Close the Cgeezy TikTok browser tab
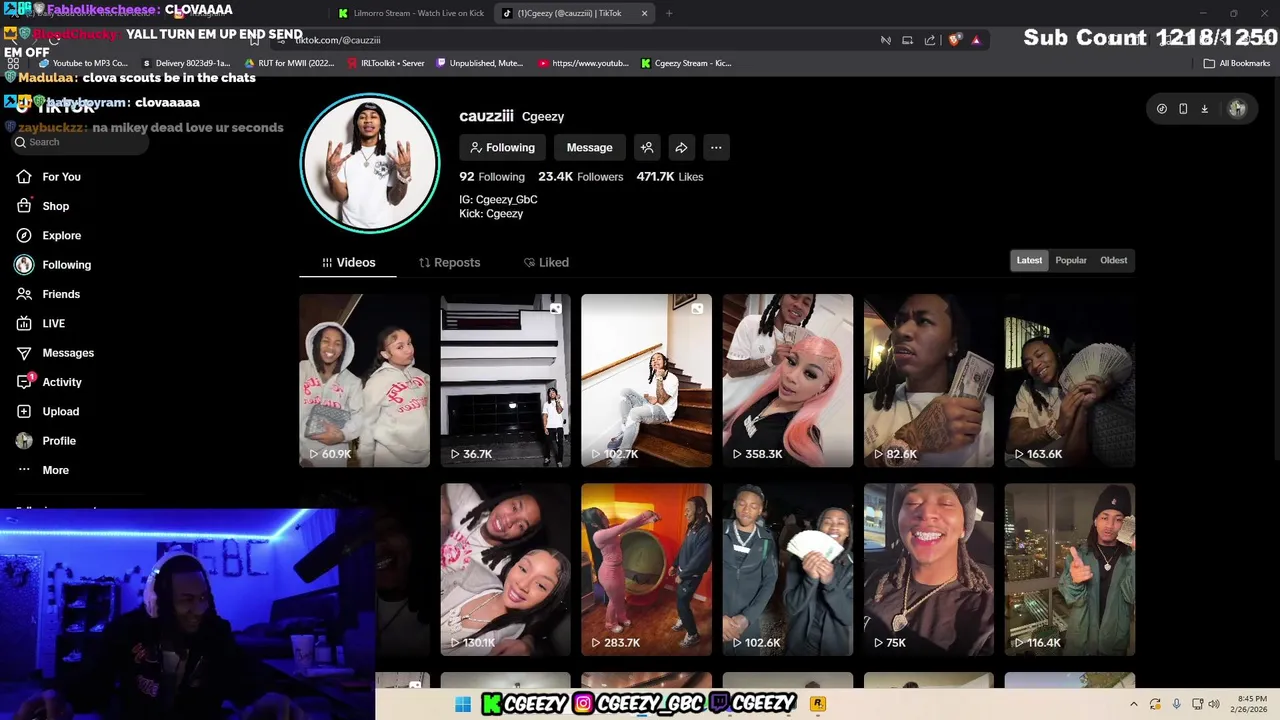Viewport: 1280px width, 720px height. click(644, 14)
